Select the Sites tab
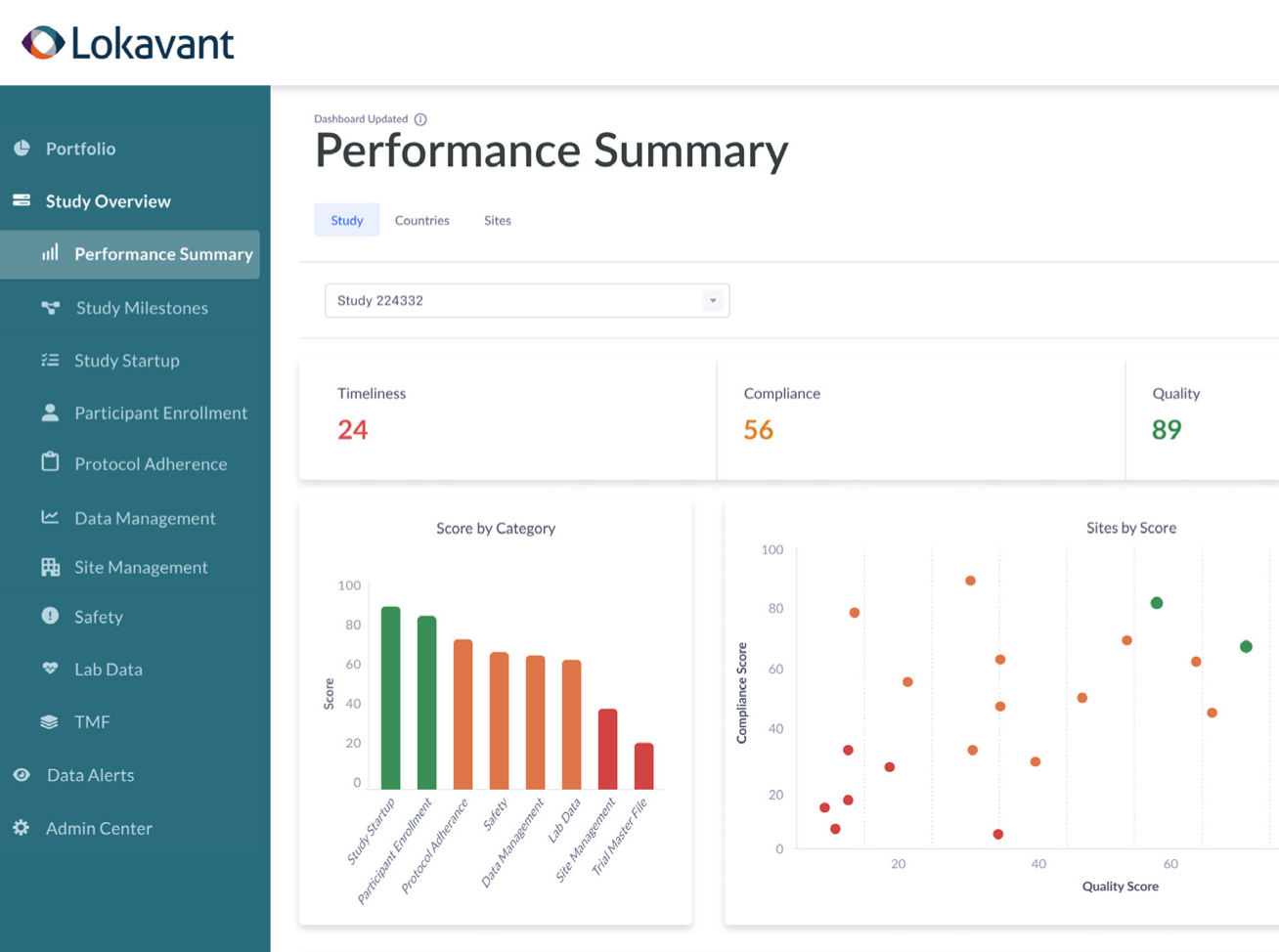Screen dimensions: 1279x952 point(497,220)
